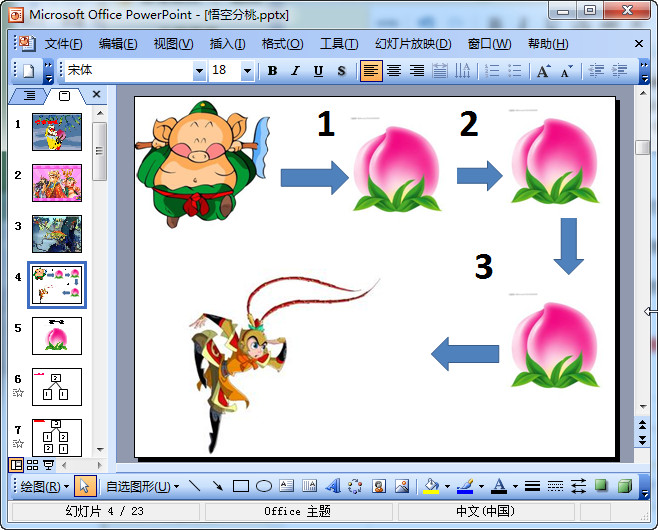Apply yellow fill color
This screenshot has width=658, height=530.
click(x=431, y=486)
